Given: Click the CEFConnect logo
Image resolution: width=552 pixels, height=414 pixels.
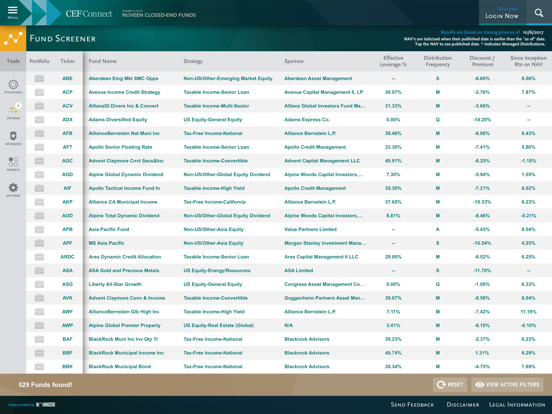Looking at the screenshot, I should (89, 13).
